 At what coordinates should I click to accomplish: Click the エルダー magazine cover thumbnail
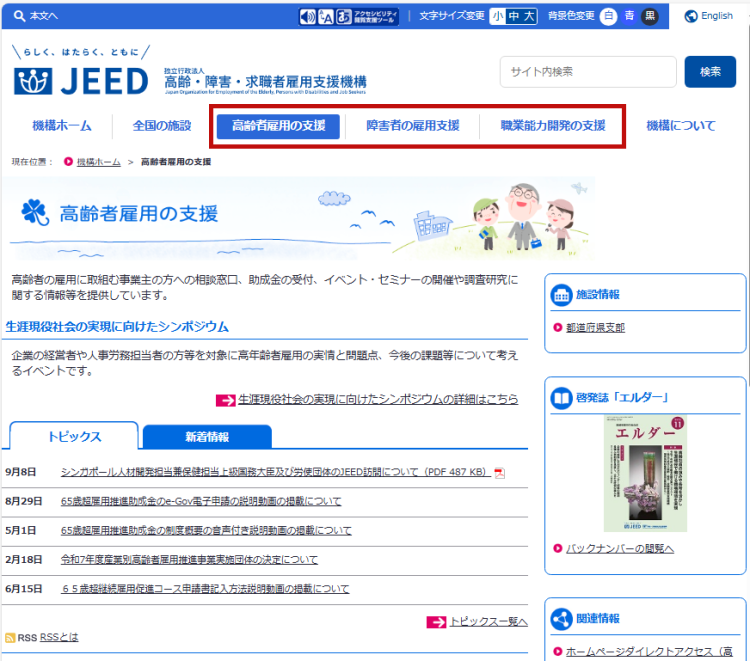pos(645,474)
